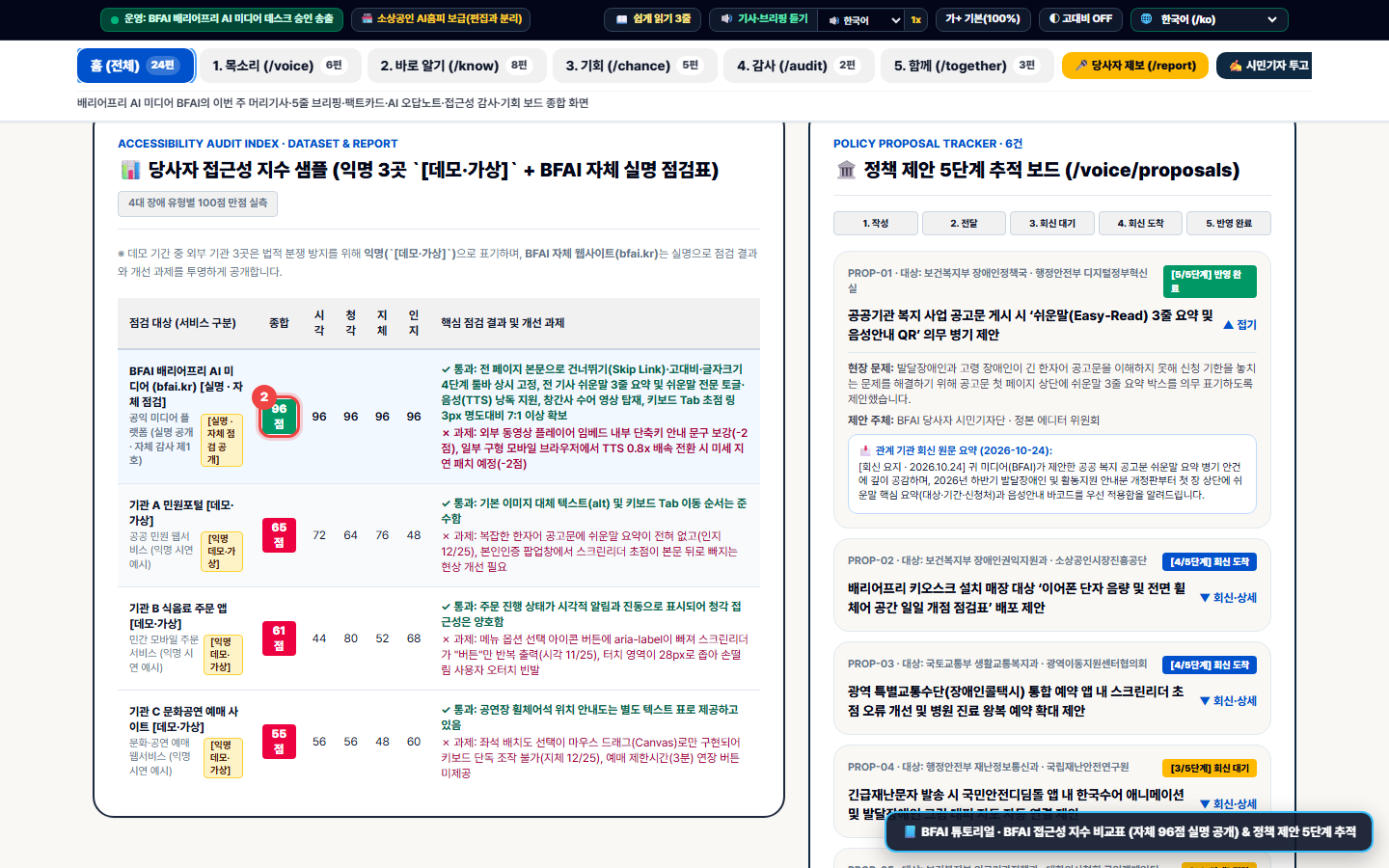
Task: Click the bar chart icon in accessibility index heading
Action: [x=130, y=171]
